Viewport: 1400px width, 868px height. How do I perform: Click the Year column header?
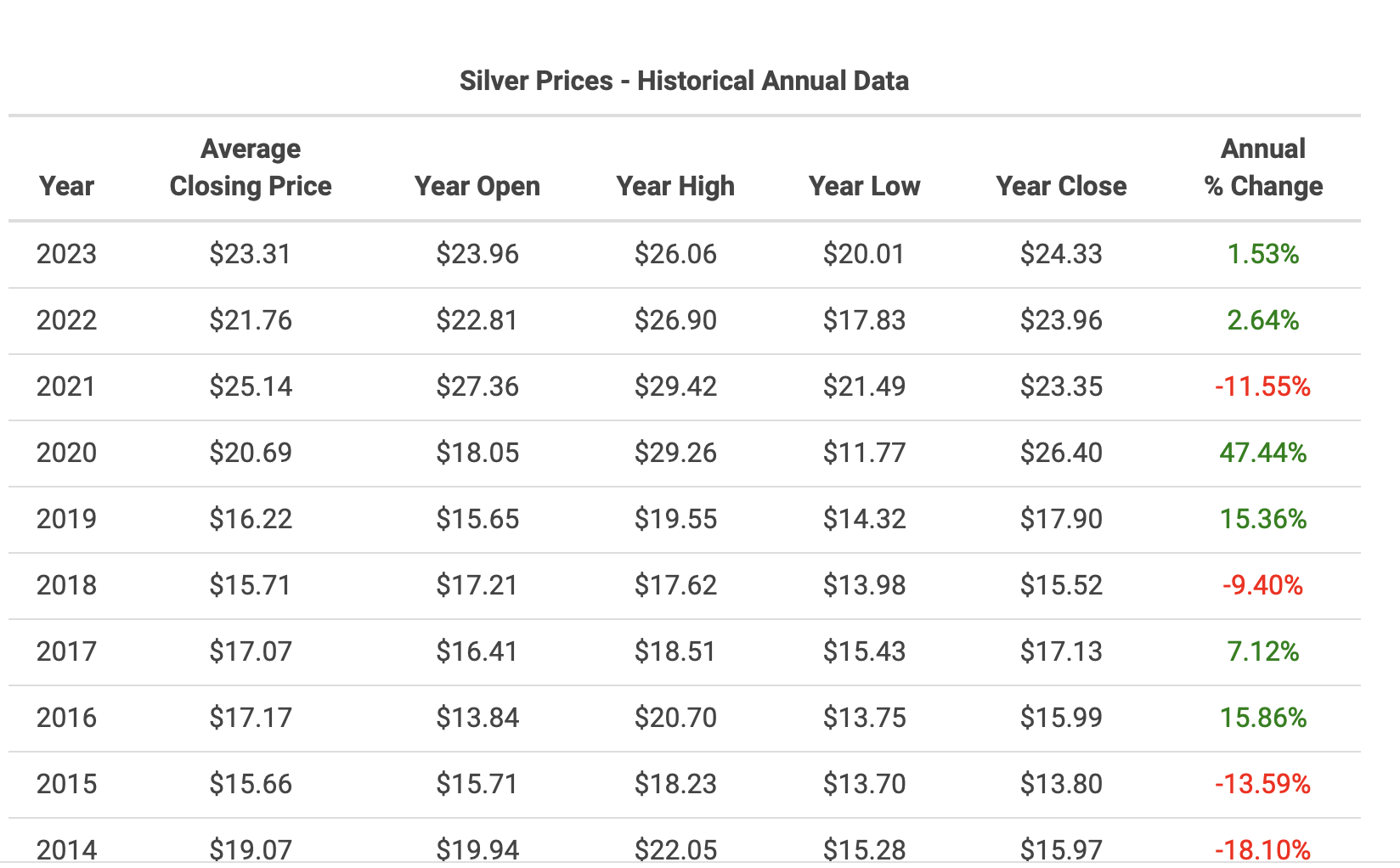[x=66, y=186]
